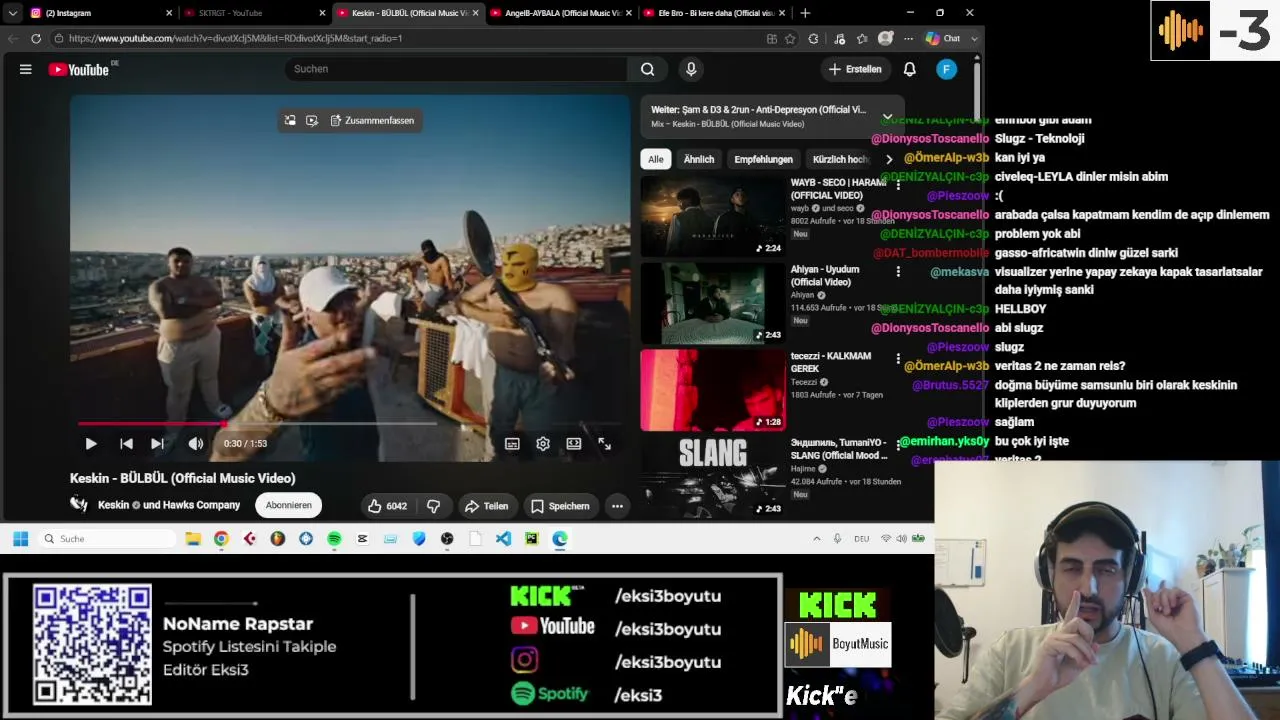Image resolution: width=1280 pixels, height=720 pixels.
Task: Toggle subtitles in the video player
Action: click(512, 444)
